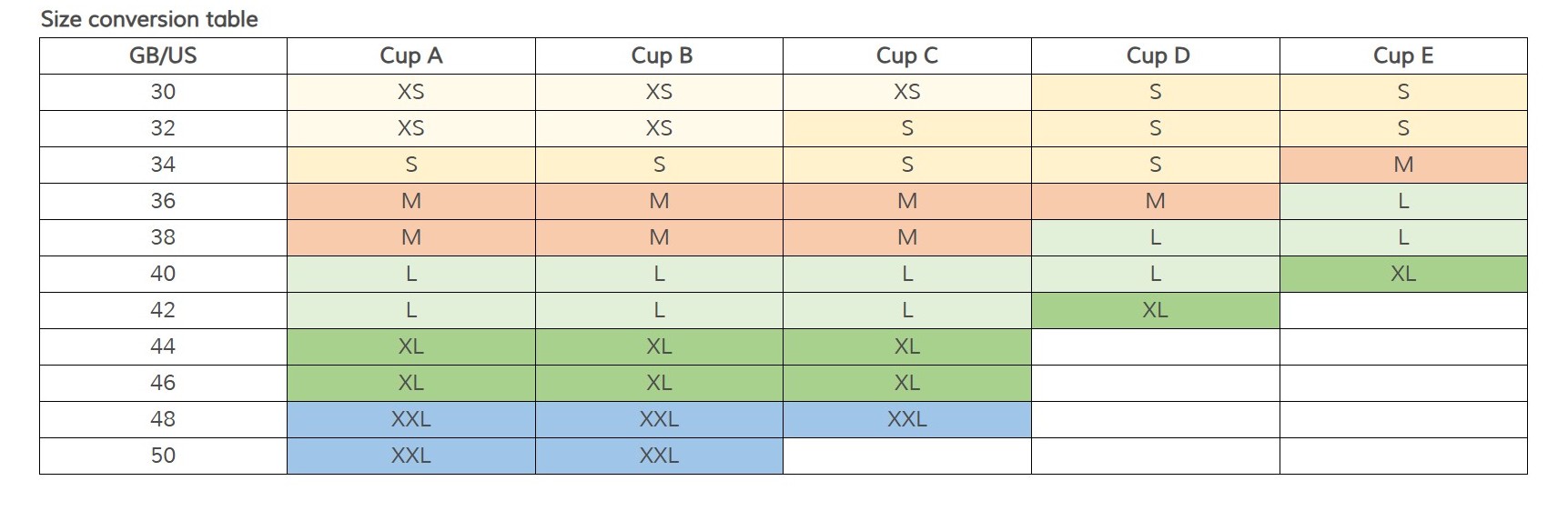The width and height of the screenshot is (1568, 511).
Task: Click the size 42 row label
Action: pos(163,310)
